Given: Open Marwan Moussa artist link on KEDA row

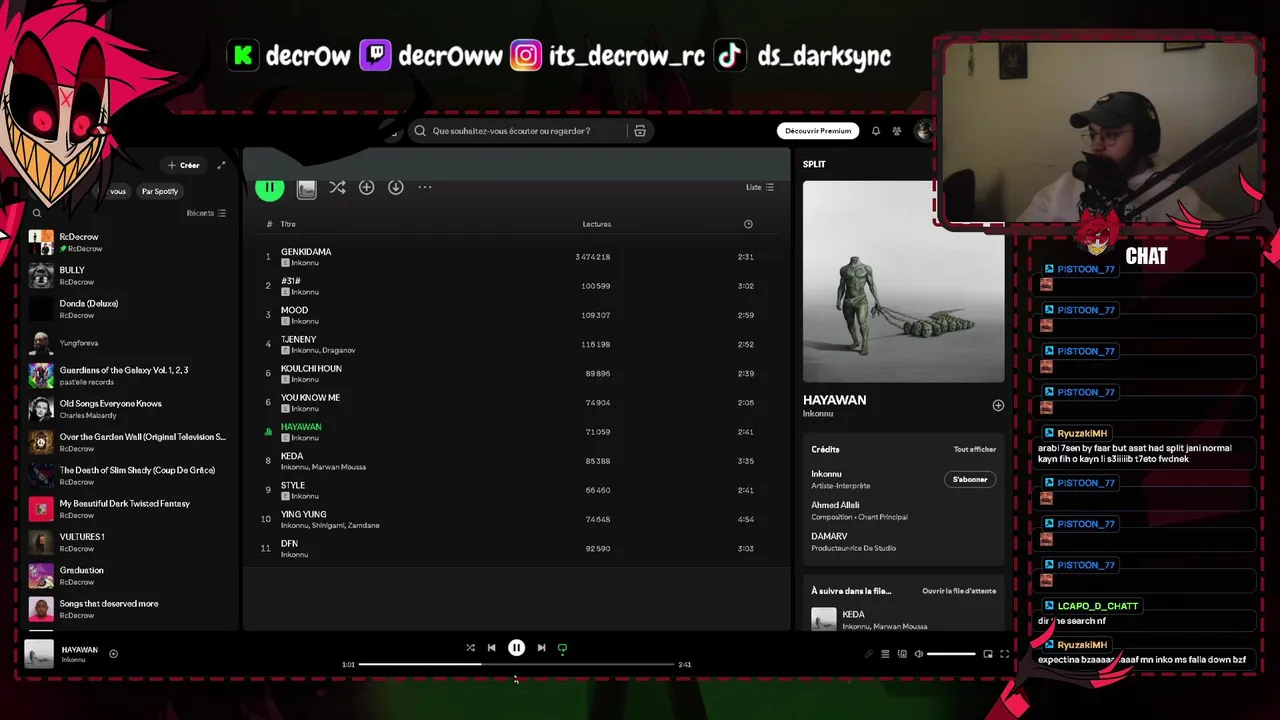Looking at the screenshot, I should [340, 467].
